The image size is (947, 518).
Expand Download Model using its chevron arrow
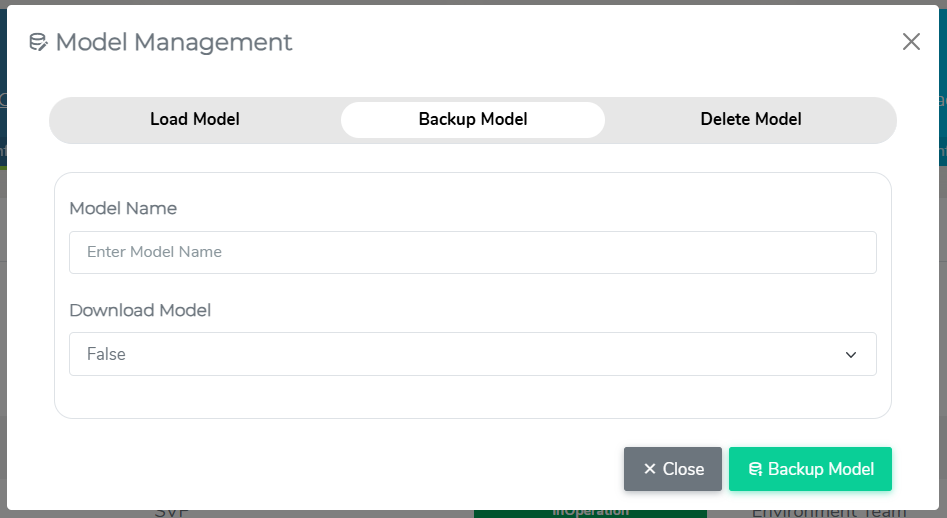[x=851, y=354]
